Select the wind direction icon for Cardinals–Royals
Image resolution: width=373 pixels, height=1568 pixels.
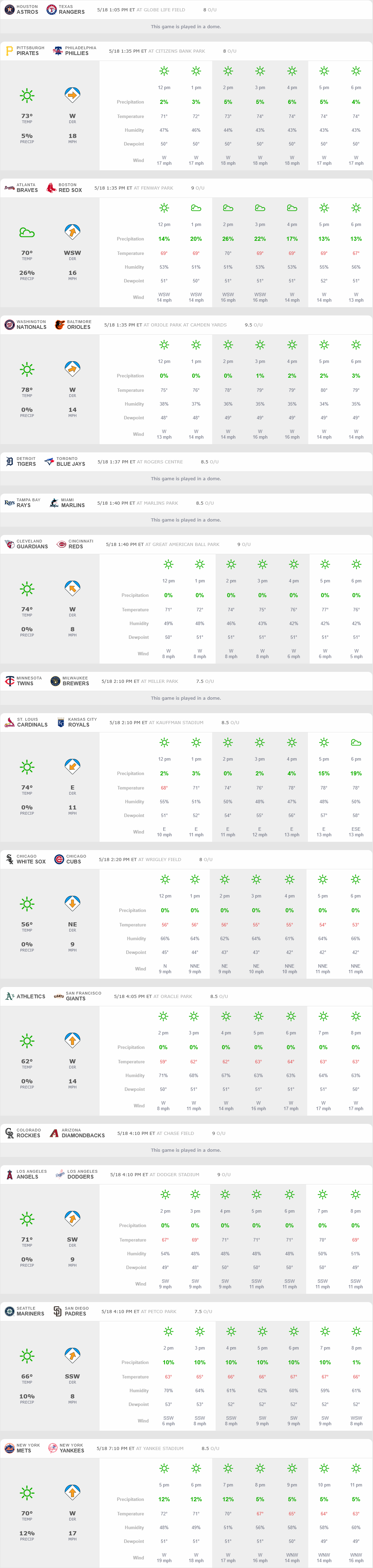point(73,767)
